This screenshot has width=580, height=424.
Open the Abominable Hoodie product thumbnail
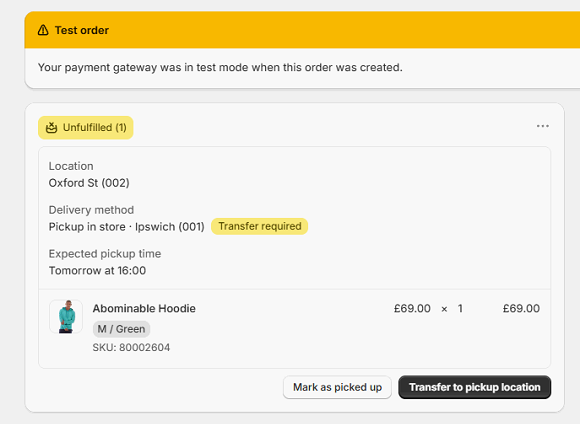[x=66, y=317]
